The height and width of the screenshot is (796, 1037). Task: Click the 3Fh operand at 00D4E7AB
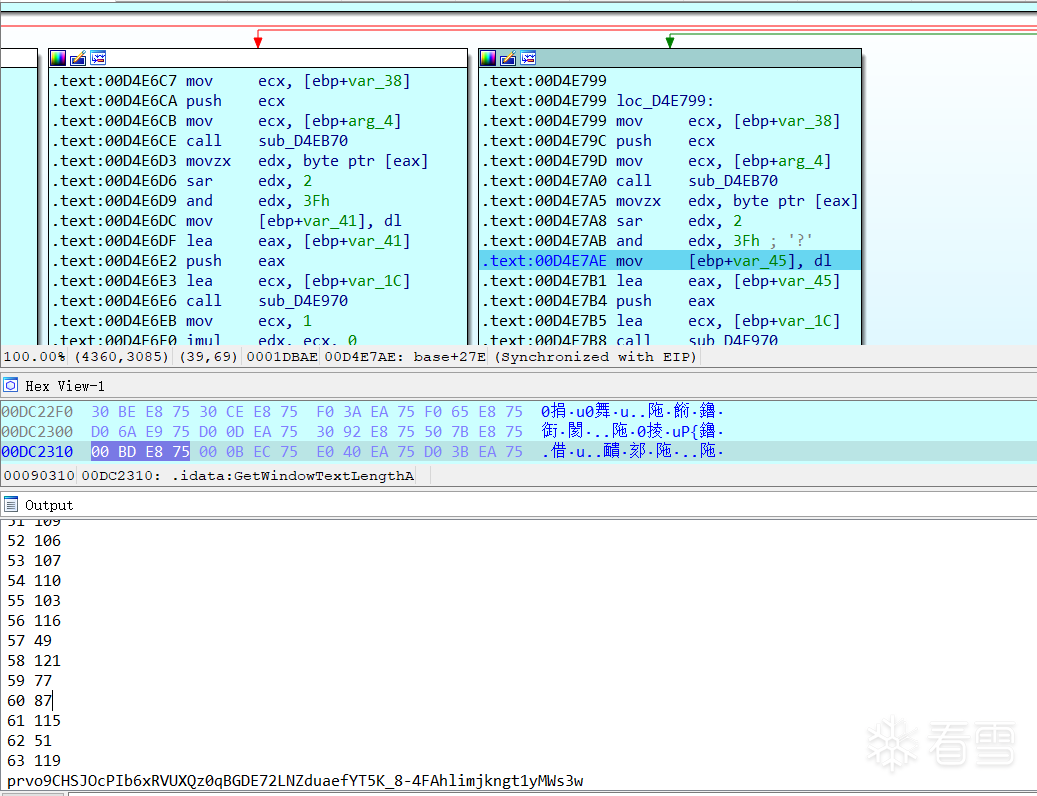point(746,241)
